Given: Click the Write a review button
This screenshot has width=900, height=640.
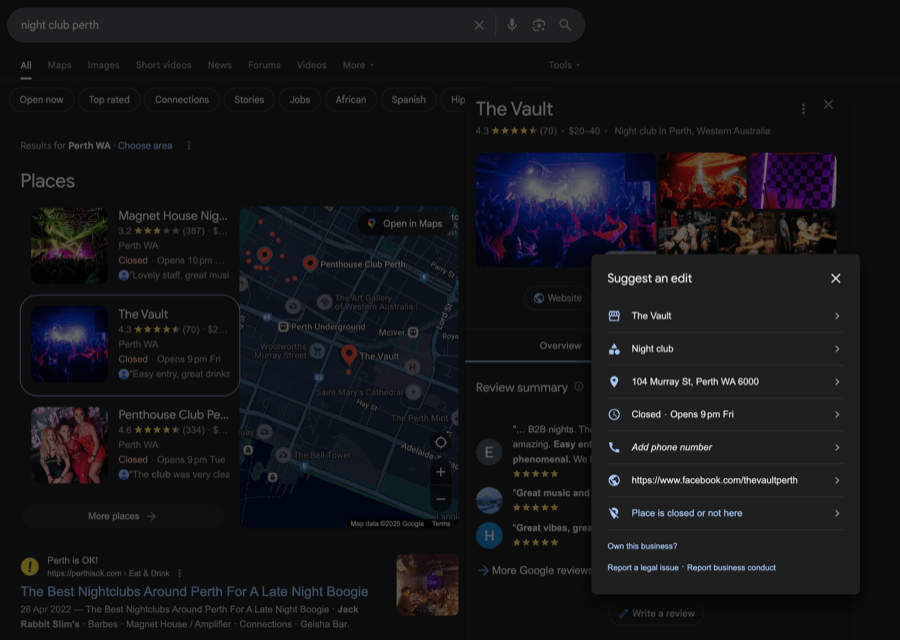Looking at the screenshot, I should point(656,614).
